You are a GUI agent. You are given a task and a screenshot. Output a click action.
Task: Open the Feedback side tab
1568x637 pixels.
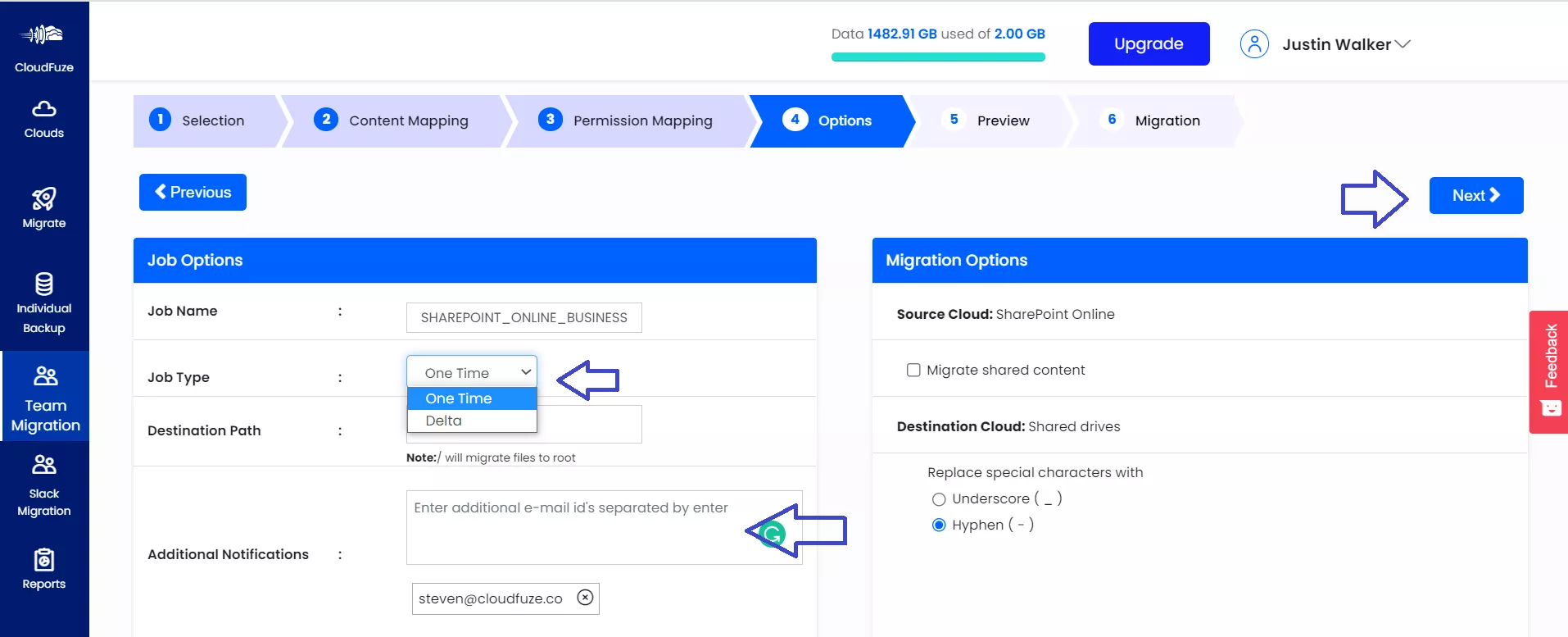pyautogui.click(x=1548, y=371)
